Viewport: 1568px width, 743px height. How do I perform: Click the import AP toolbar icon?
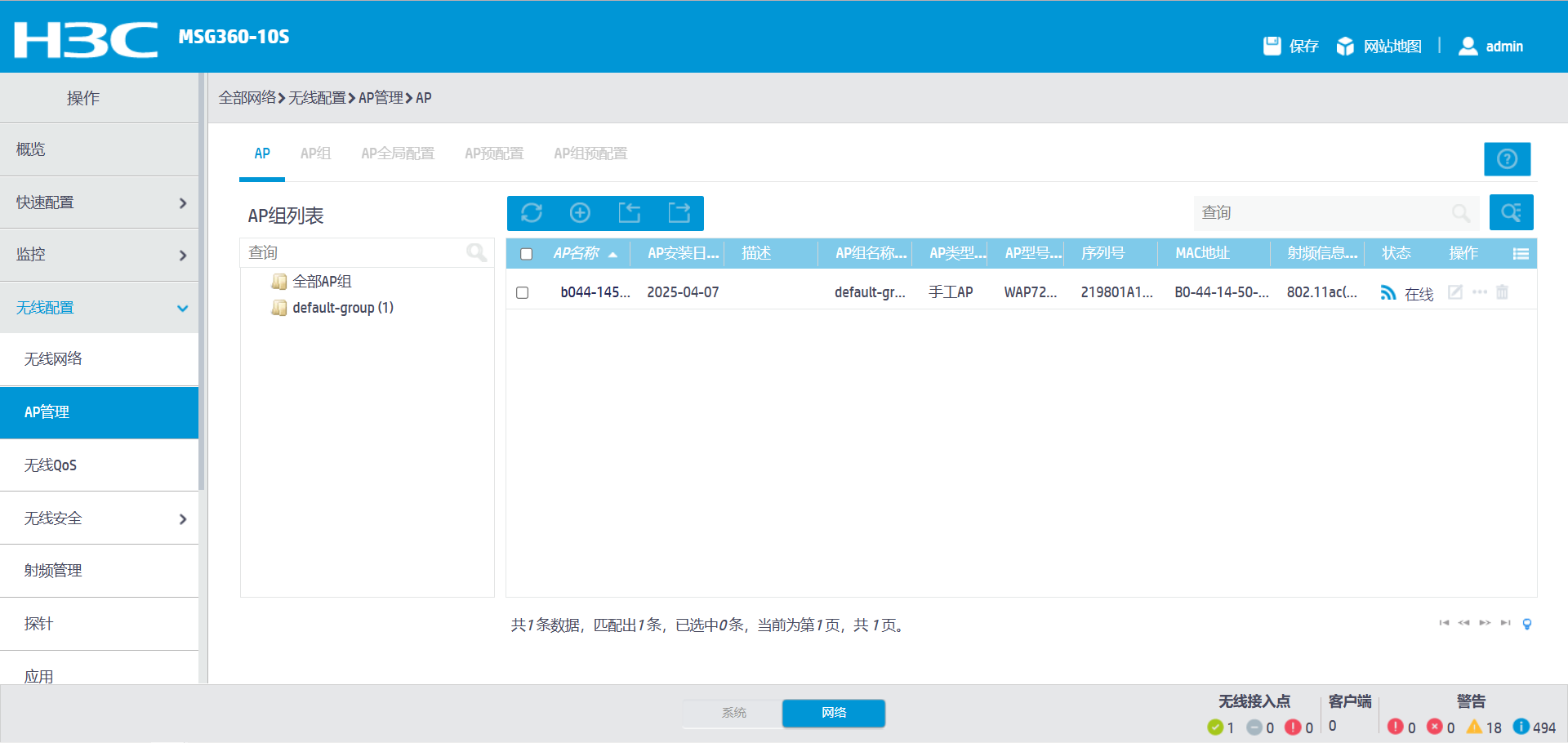[629, 213]
